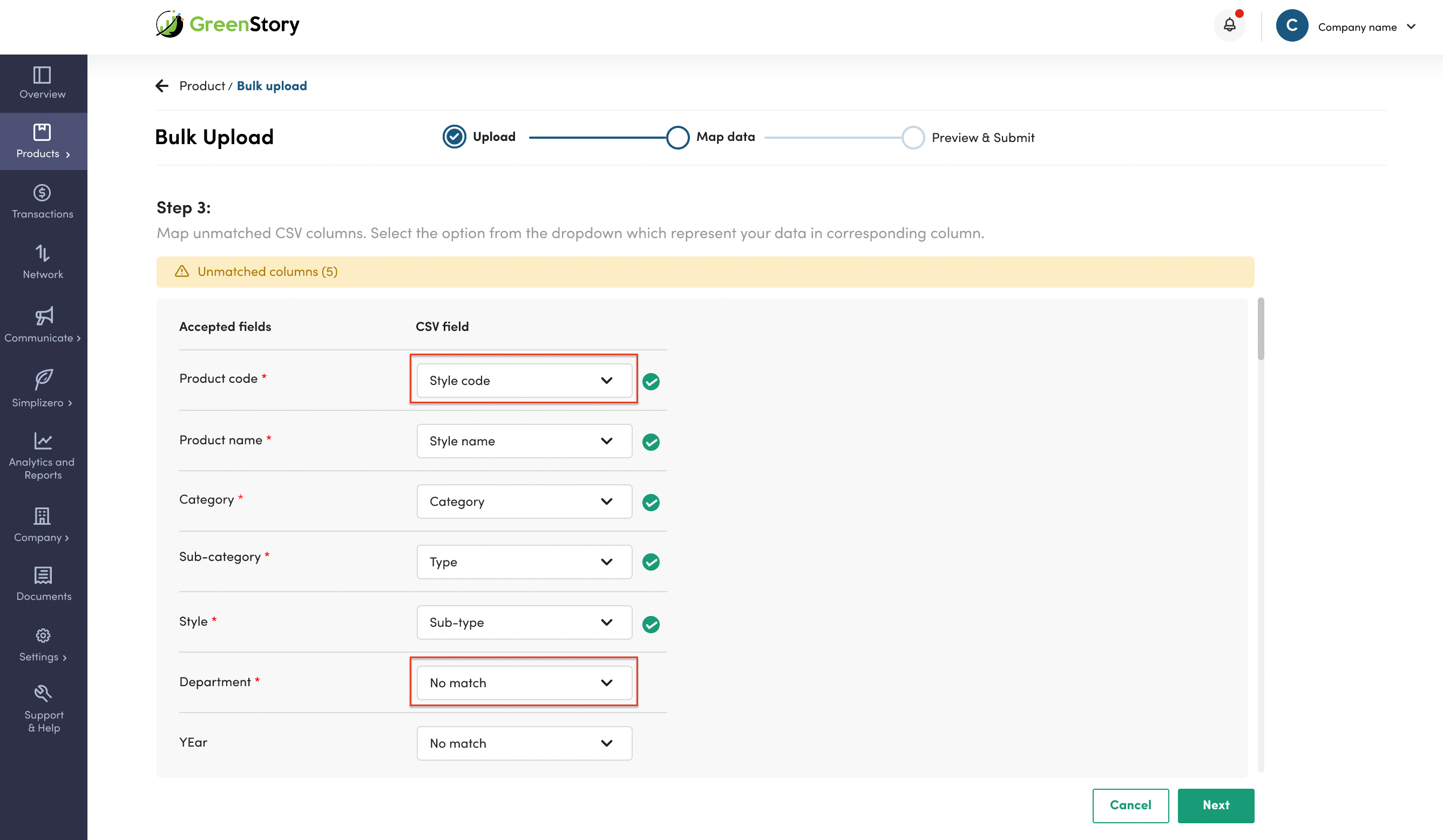Open the notifications bell icon
Image resolution: width=1443 pixels, height=840 pixels.
[x=1229, y=25]
